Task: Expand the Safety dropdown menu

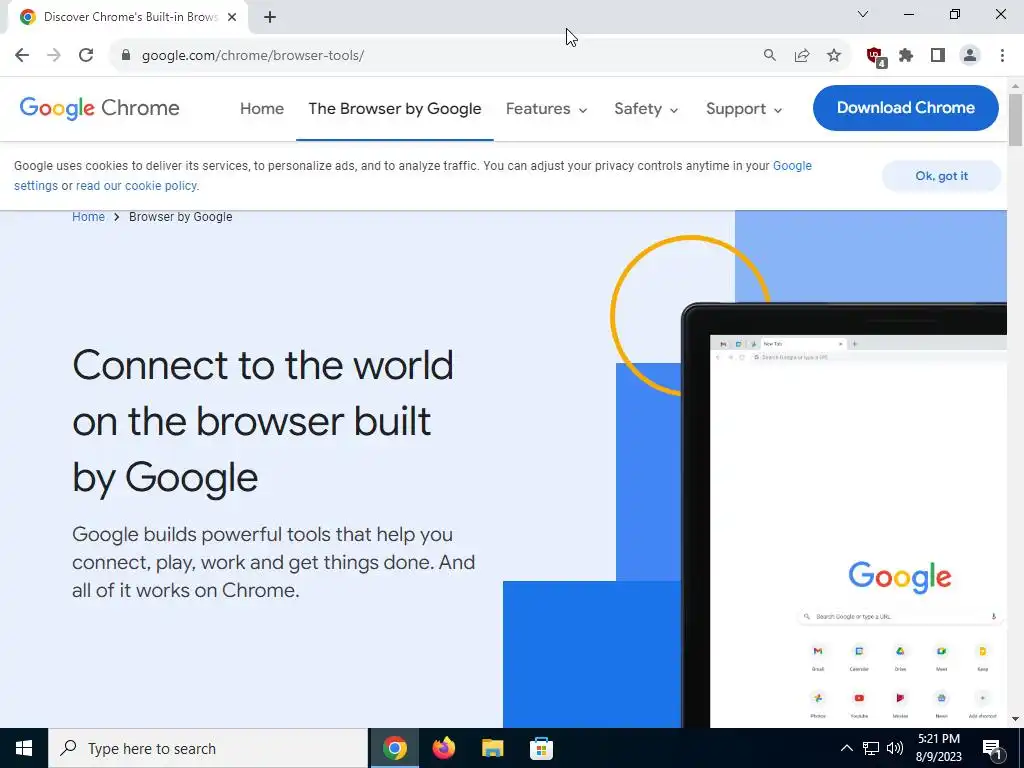Action: point(646,108)
